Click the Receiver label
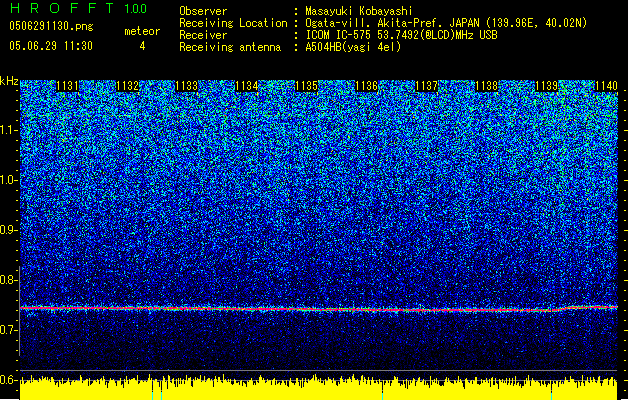 point(203,35)
